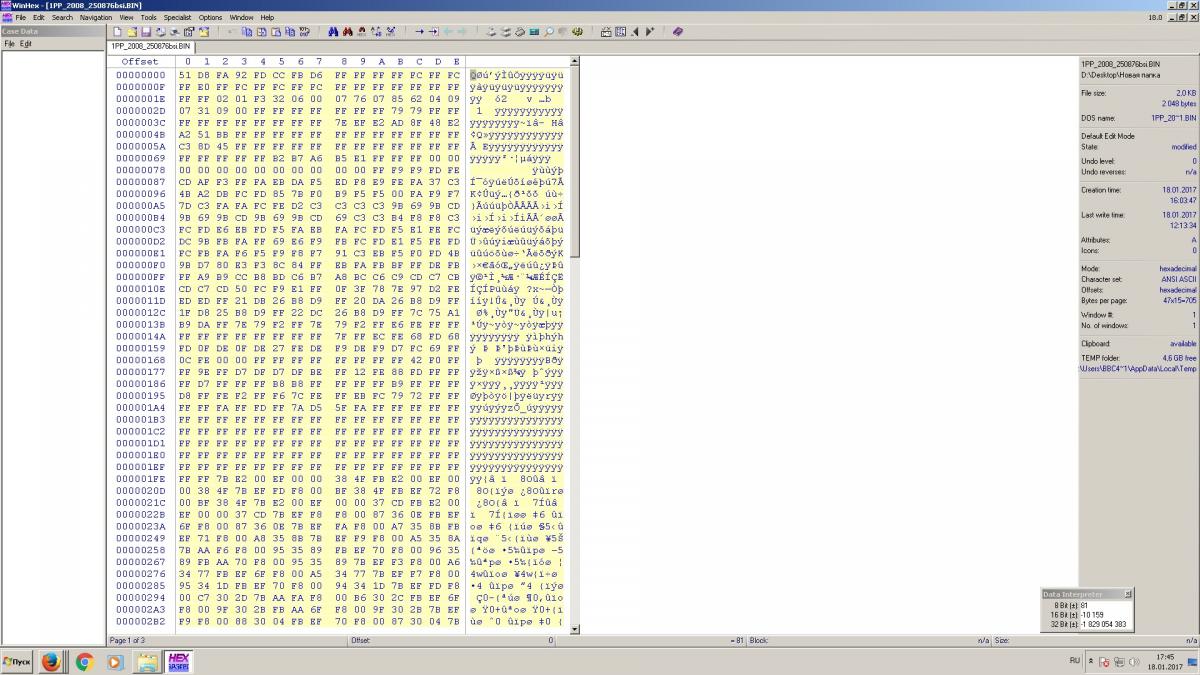
Task: Click the Open file folder icon
Action: pyautogui.click(x=132, y=32)
